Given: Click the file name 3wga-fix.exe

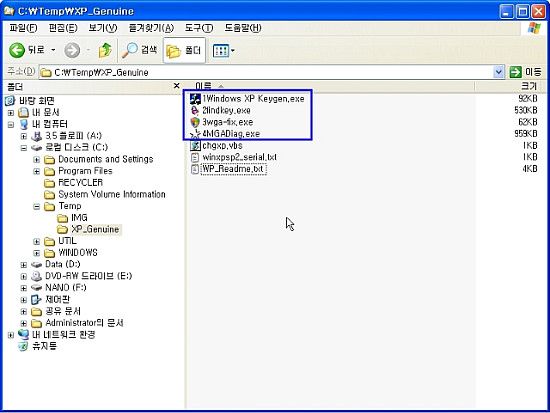Looking at the screenshot, I should 228,122.
